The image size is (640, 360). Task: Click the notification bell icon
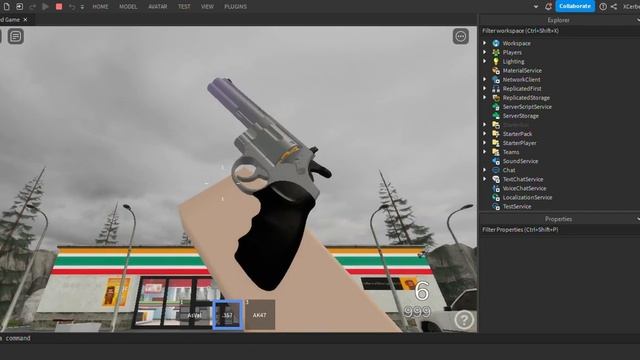548,7
